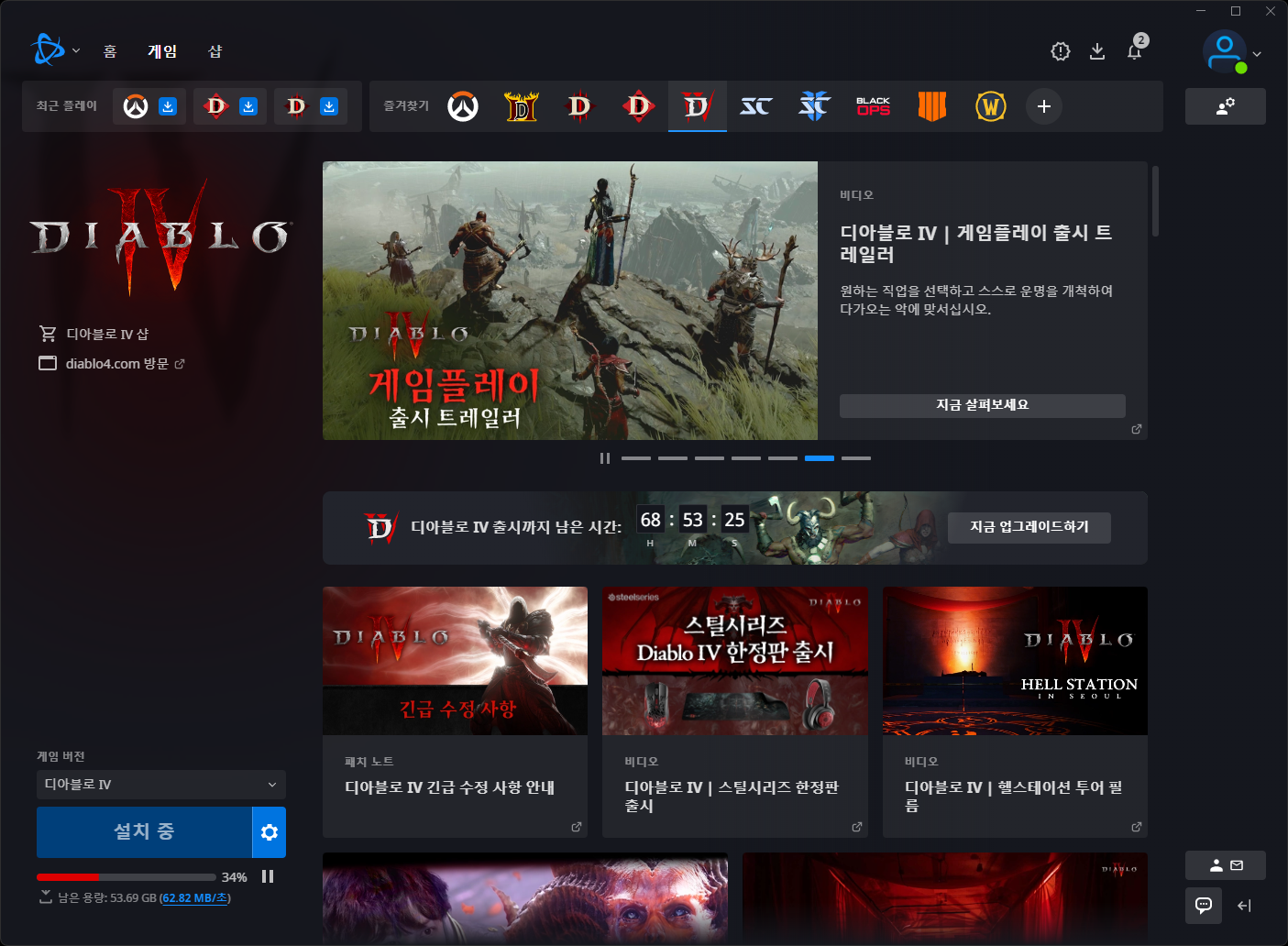Screen dimensions: 1288x946
Task: Click the 설치 중 install button
Action: click(144, 832)
